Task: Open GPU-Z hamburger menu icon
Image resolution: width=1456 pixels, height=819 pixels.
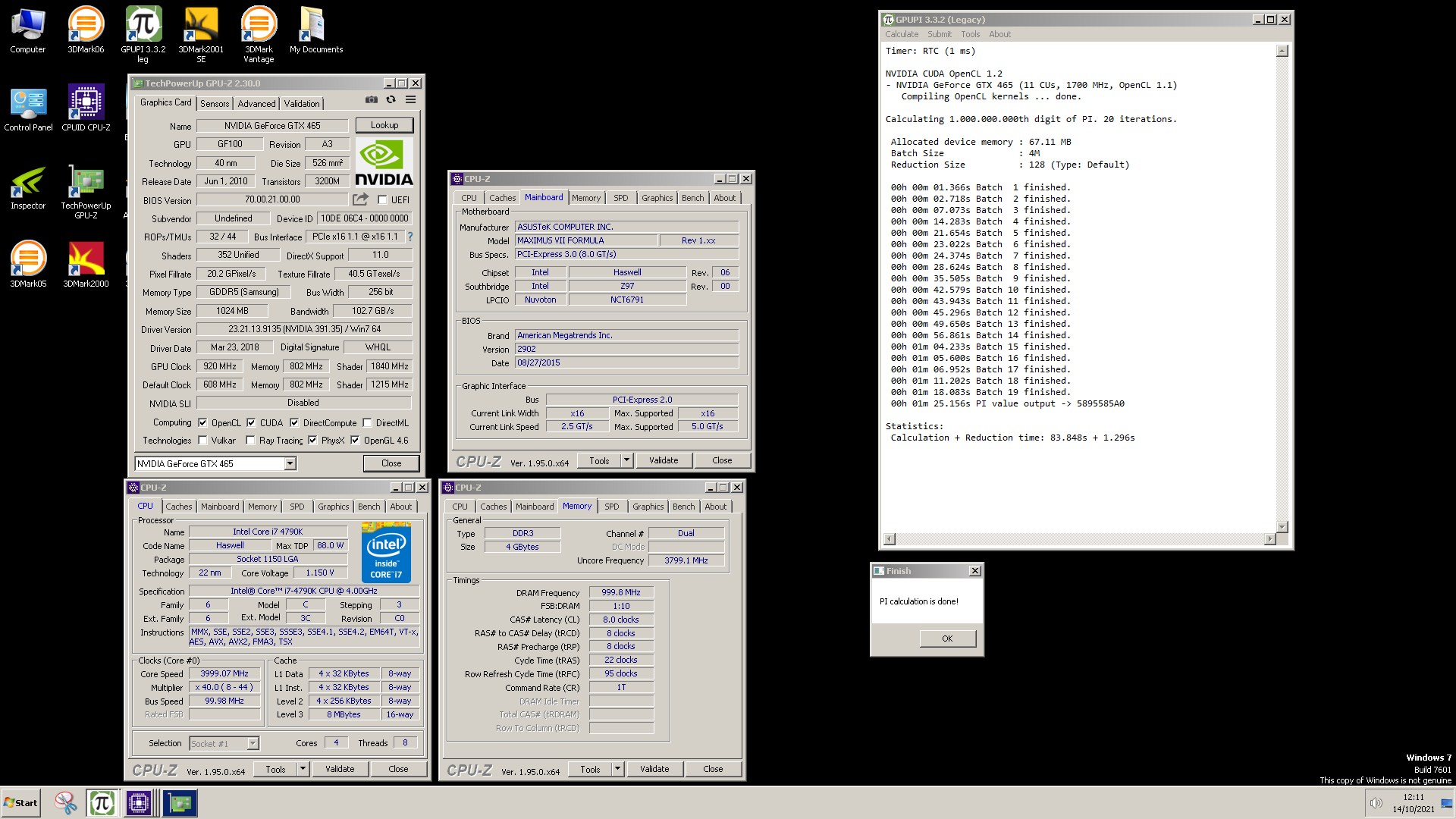Action: pyautogui.click(x=410, y=99)
